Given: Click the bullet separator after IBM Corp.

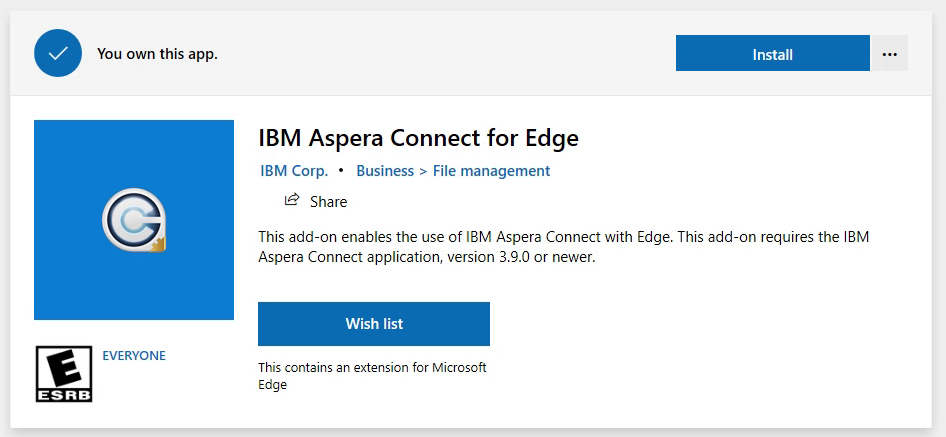Looking at the screenshot, I should 341,171.
